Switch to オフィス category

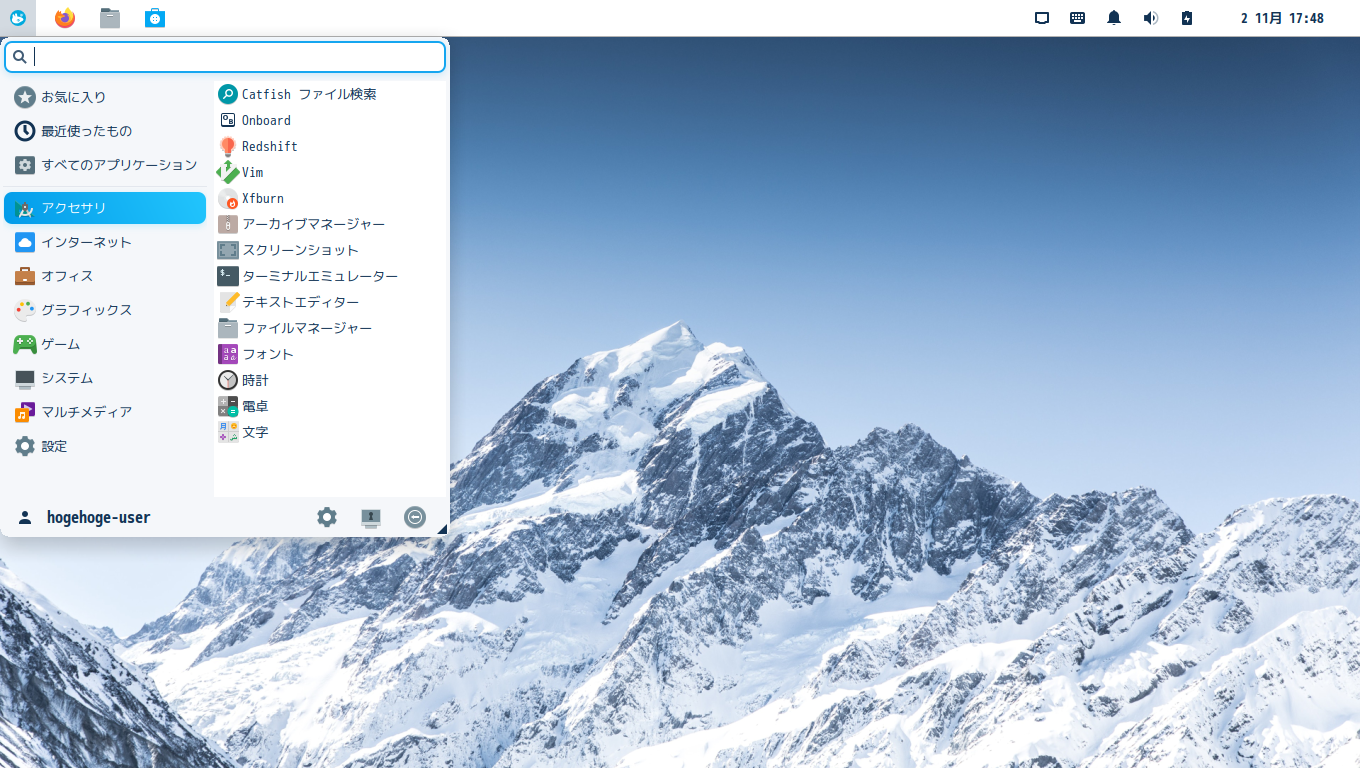click(x=105, y=276)
